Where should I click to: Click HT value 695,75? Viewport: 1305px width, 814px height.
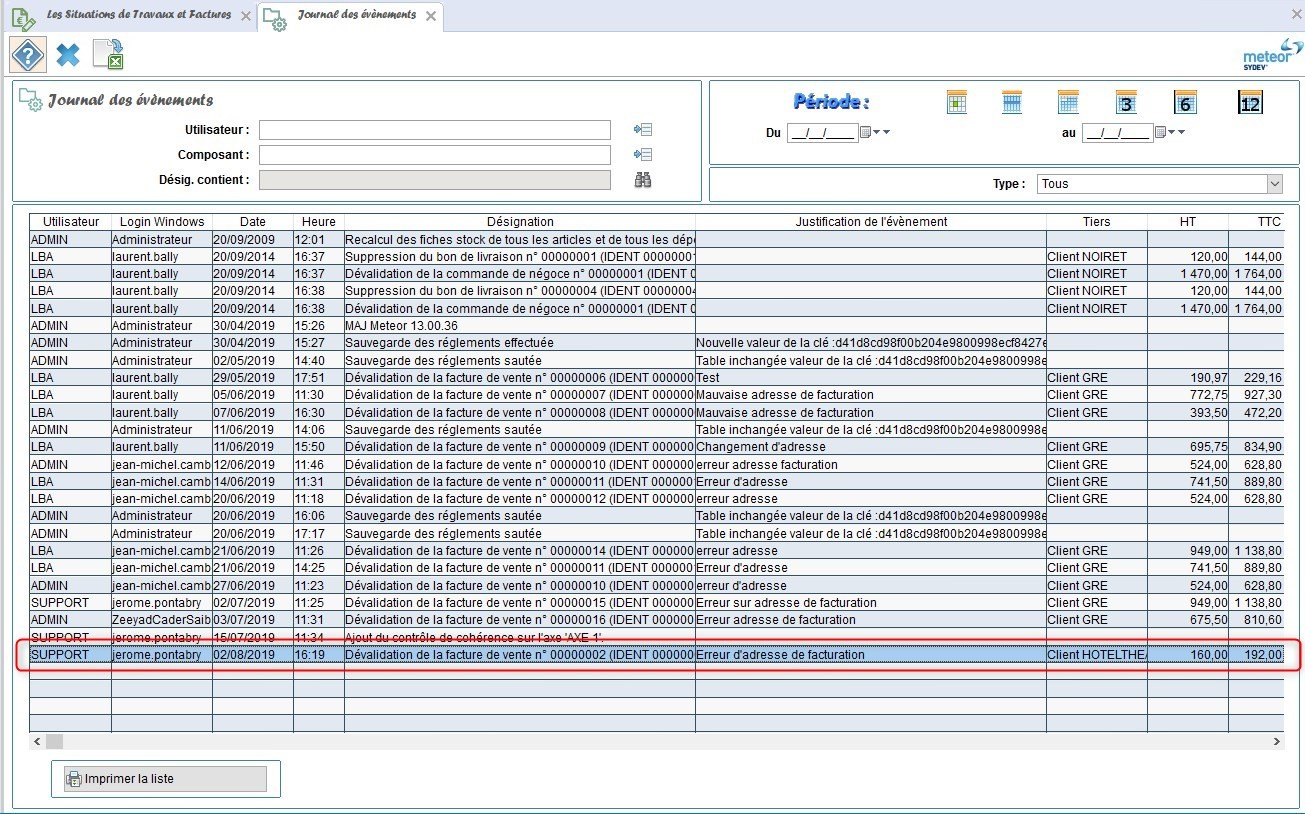click(1188, 447)
